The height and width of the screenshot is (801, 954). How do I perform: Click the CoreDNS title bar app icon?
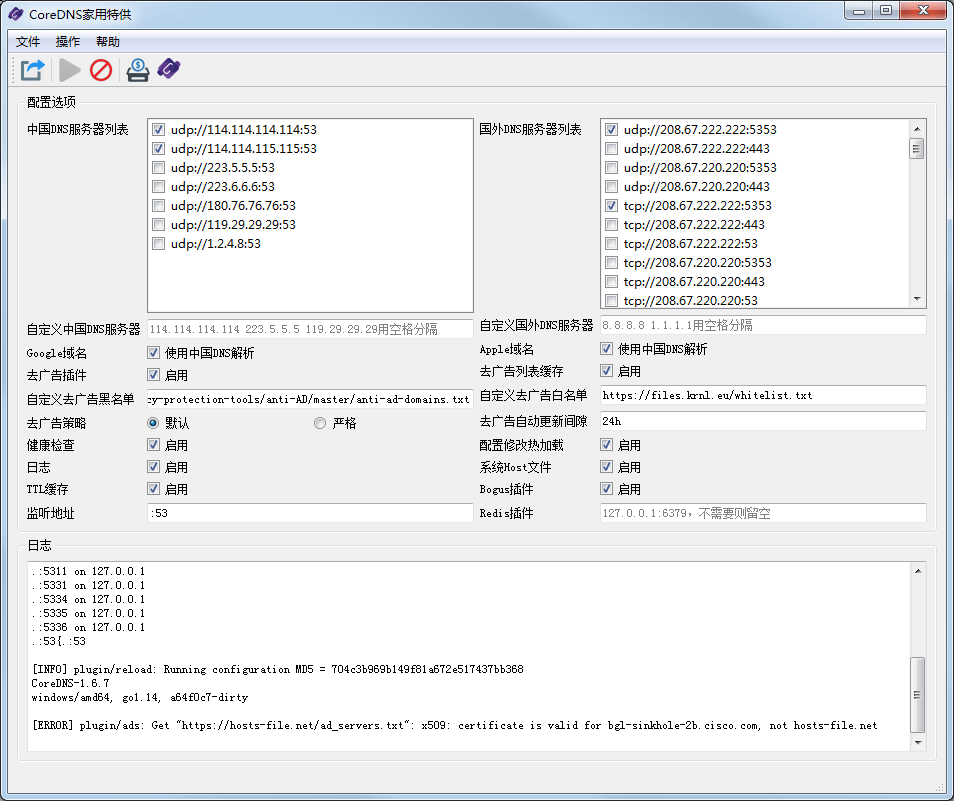pyautogui.click(x=16, y=14)
